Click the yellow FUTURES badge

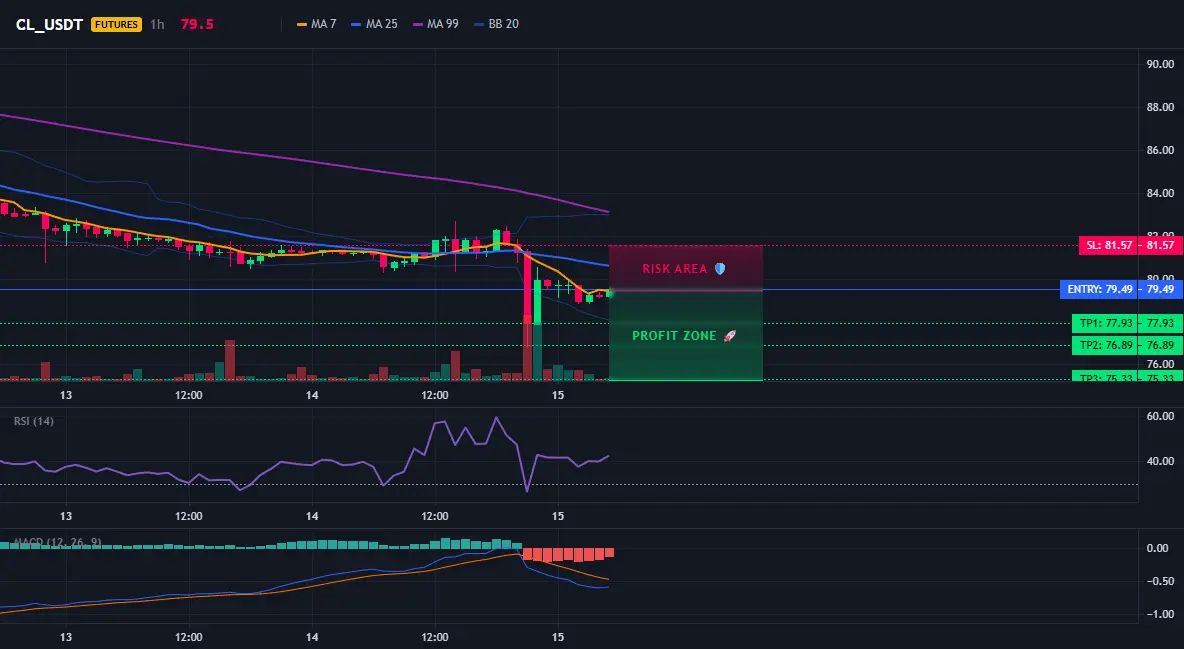(x=116, y=24)
